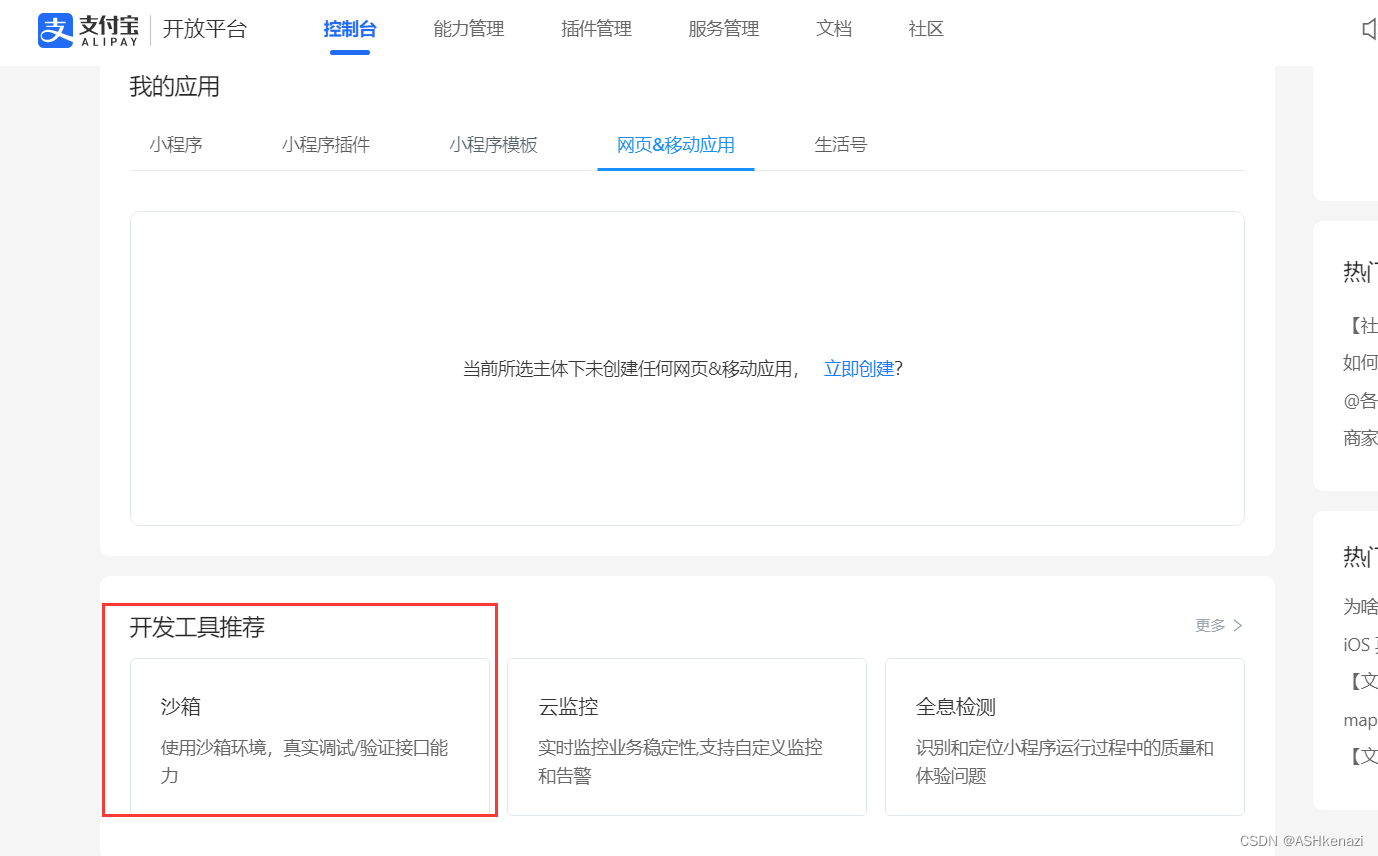Switch to the 小程序 tab
Viewport: 1378px width, 856px height.
point(176,145)
